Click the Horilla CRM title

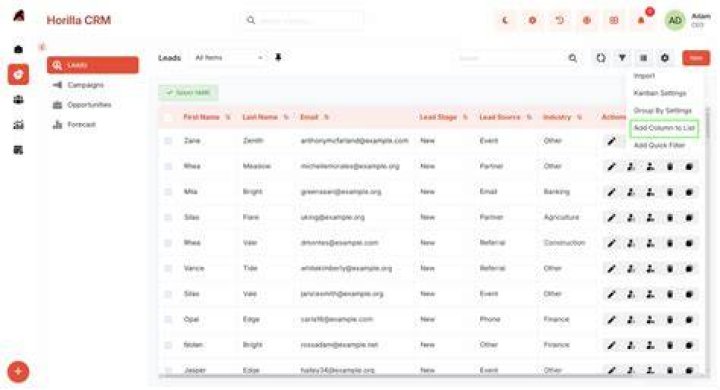pos(79,20)
